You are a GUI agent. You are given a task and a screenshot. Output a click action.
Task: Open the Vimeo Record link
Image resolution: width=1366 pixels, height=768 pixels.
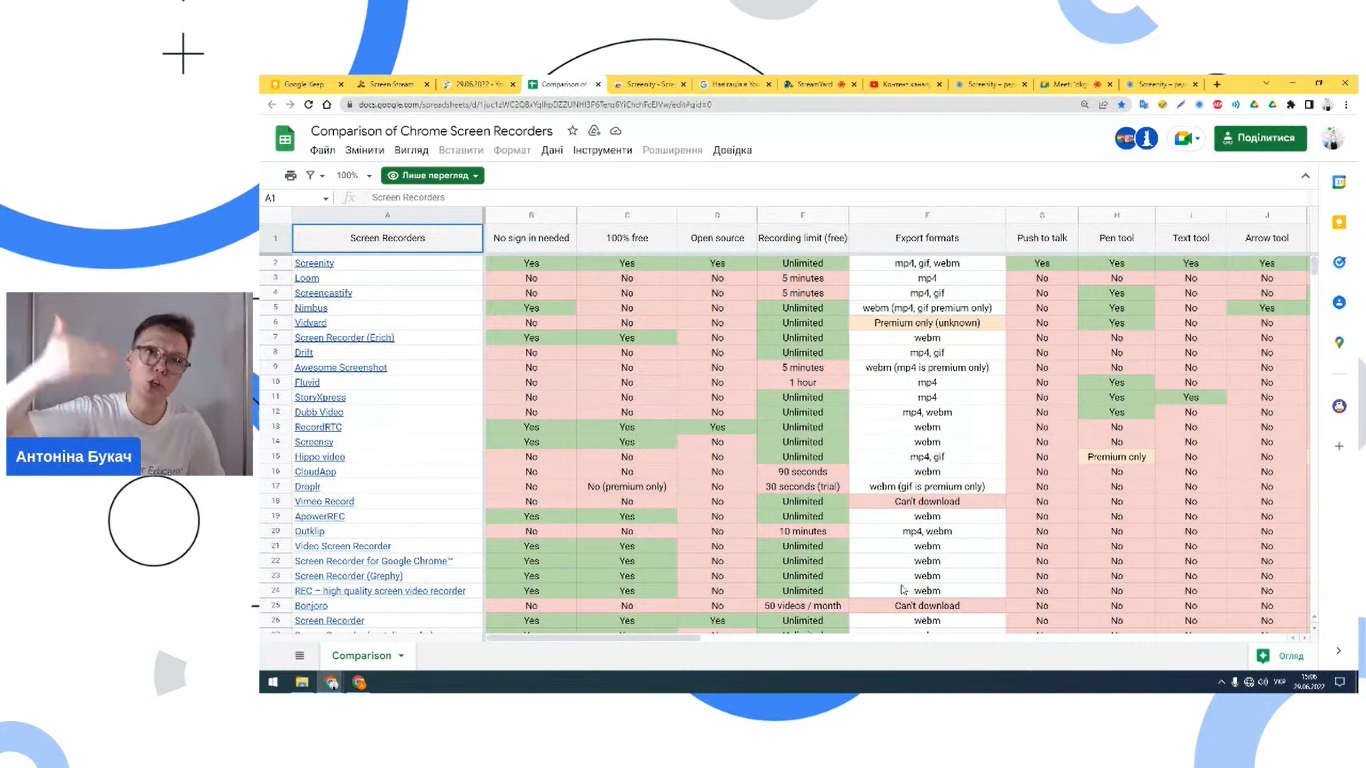click(x=324, y=501)
